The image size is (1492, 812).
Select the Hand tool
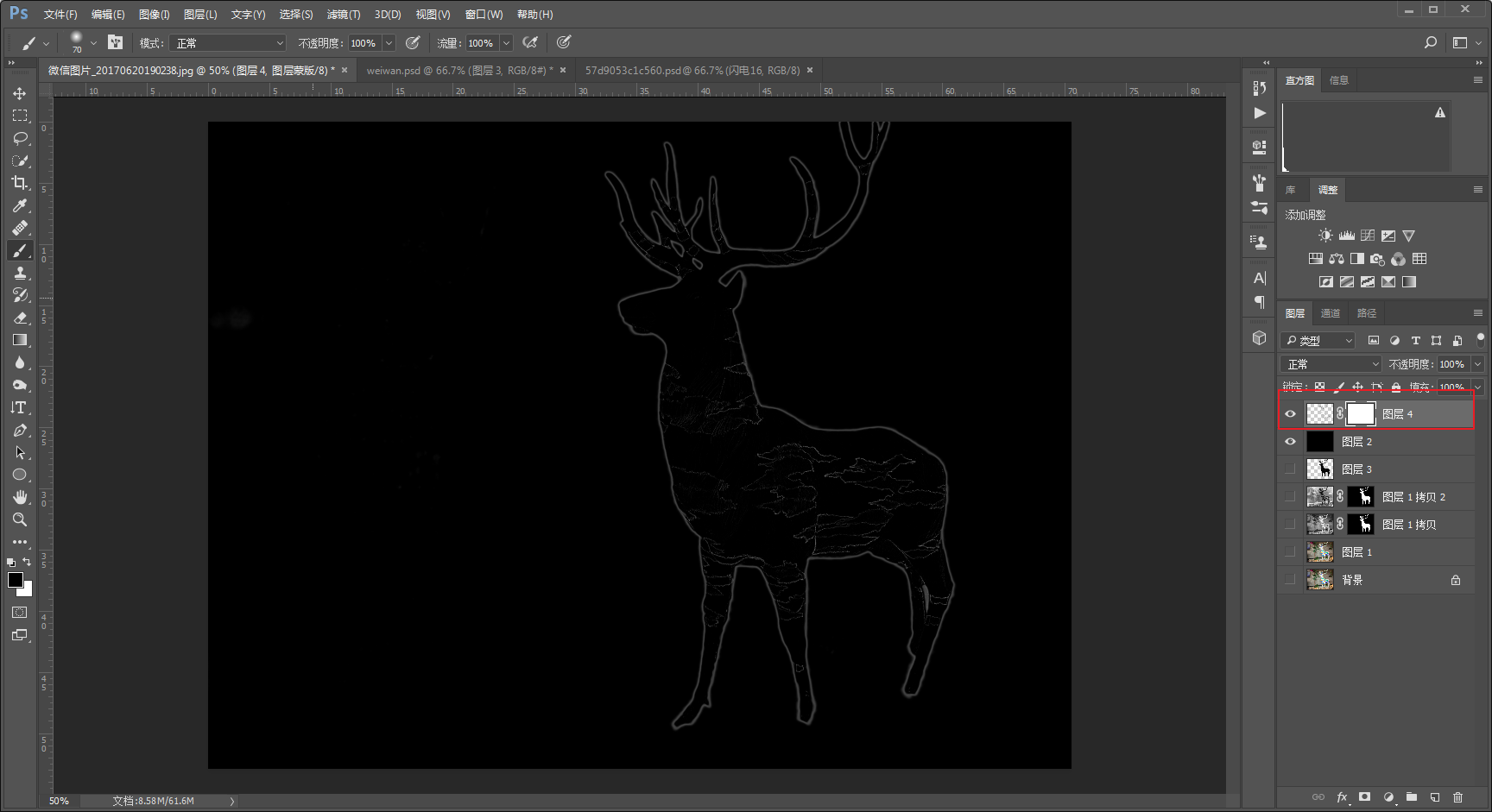[20, 497]
